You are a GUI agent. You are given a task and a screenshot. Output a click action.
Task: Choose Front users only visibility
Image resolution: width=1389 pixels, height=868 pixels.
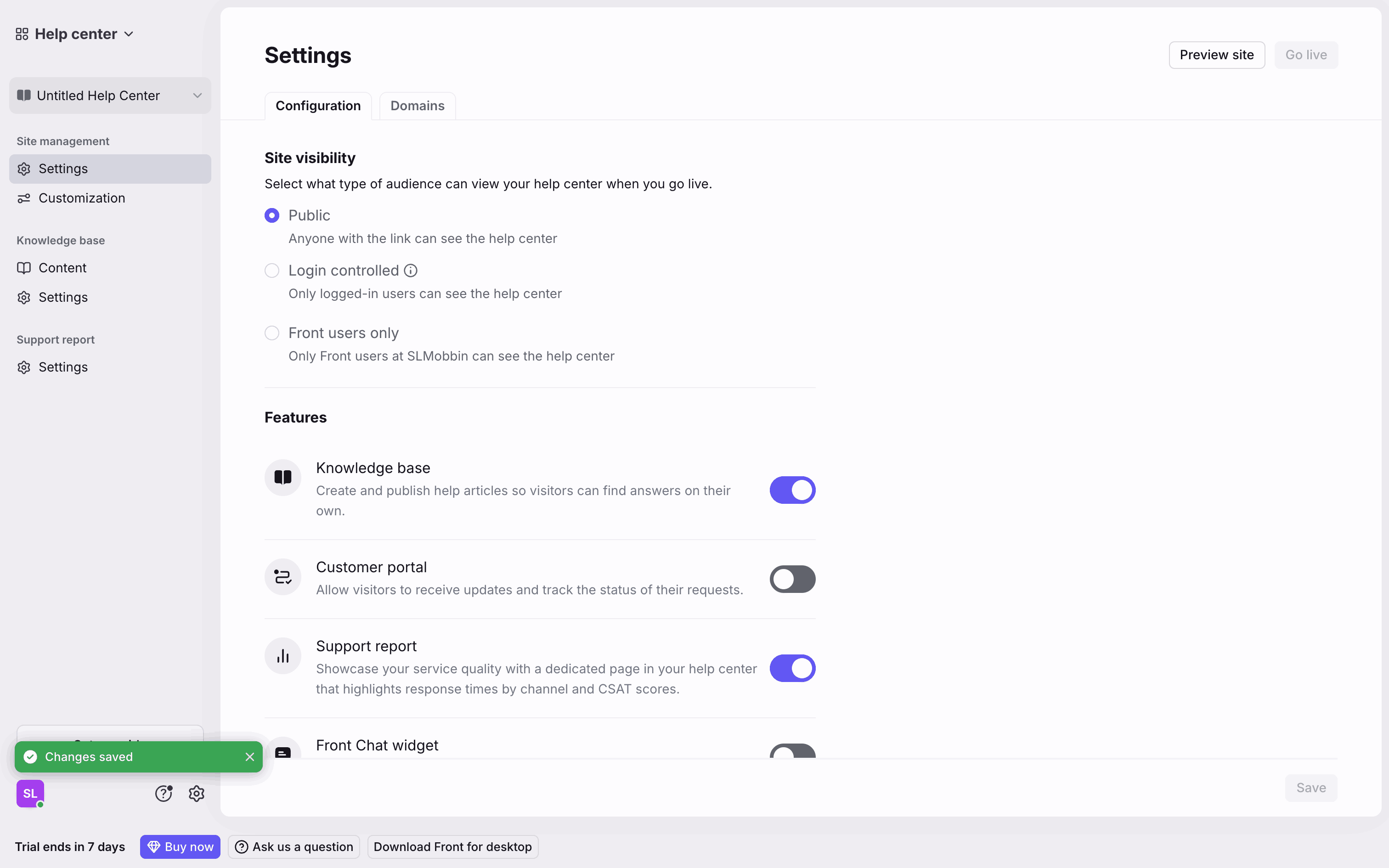[272, 333]
